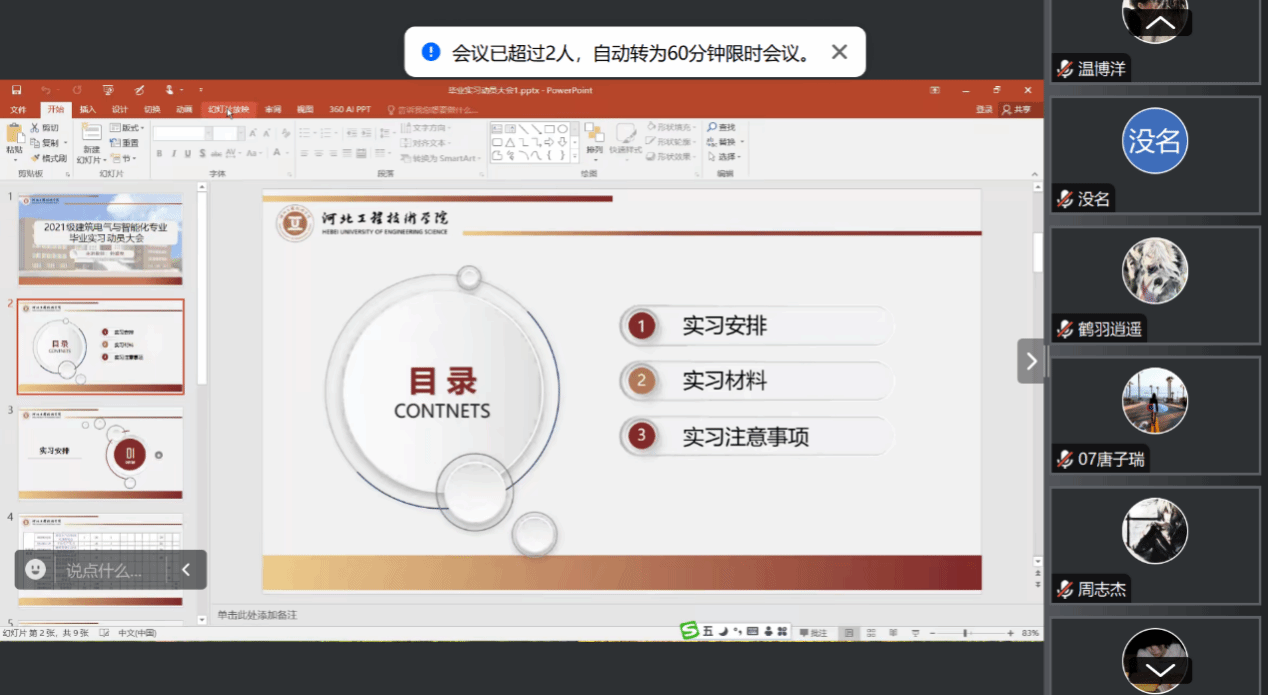Screen dimensions: 1268x695
Task: Toggle Underline text formatting
Action: pyautogui.click(x=187, y=153)
